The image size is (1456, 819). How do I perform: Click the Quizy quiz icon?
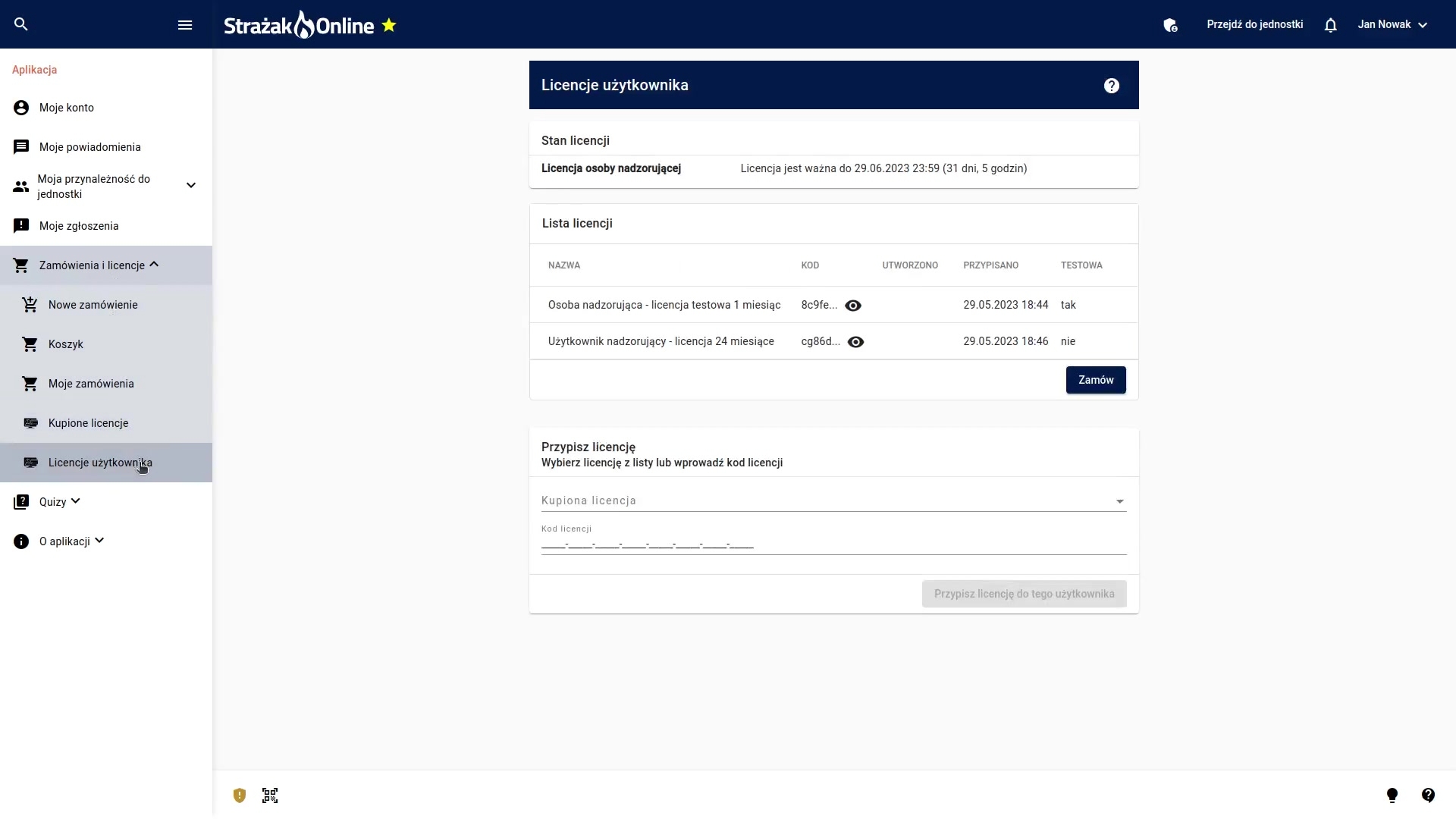pyautogui.click(x=21, y=502)
